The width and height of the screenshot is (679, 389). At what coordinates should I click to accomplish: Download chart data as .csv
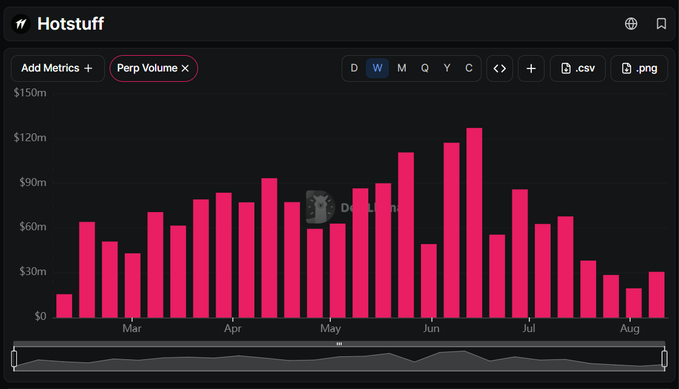[x=578, y=68]
